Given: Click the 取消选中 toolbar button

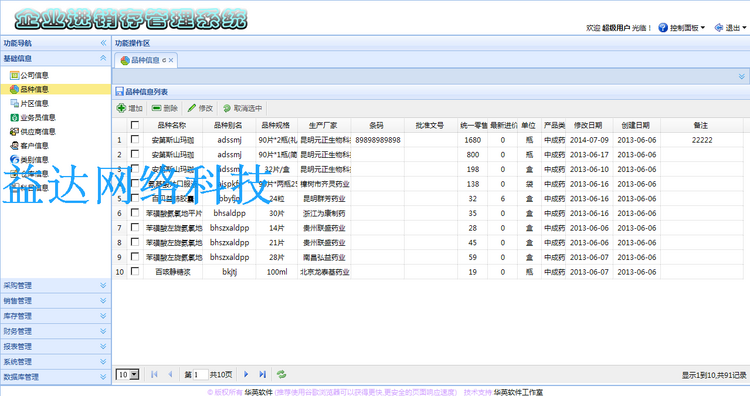Looking at the screenshot, I should (243, 108).
